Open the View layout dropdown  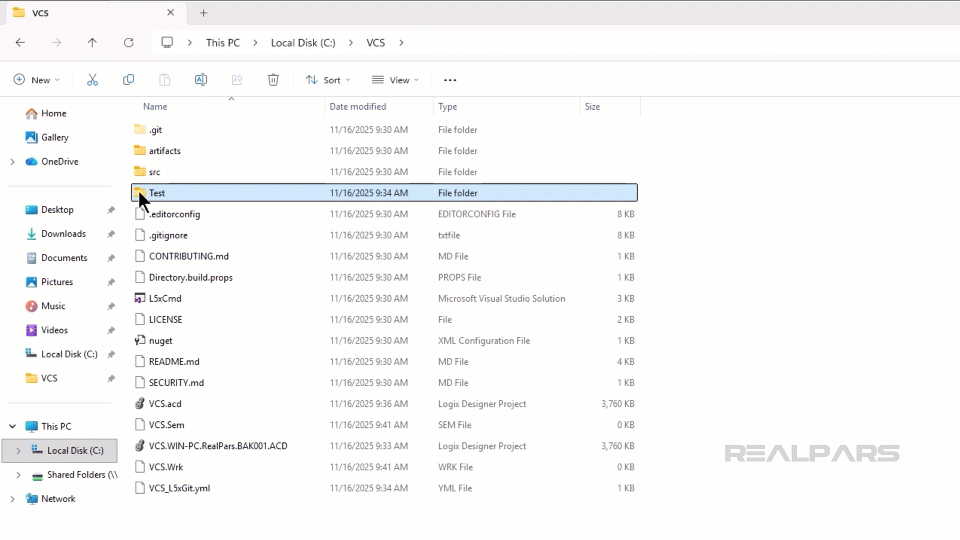click(396, 80)
